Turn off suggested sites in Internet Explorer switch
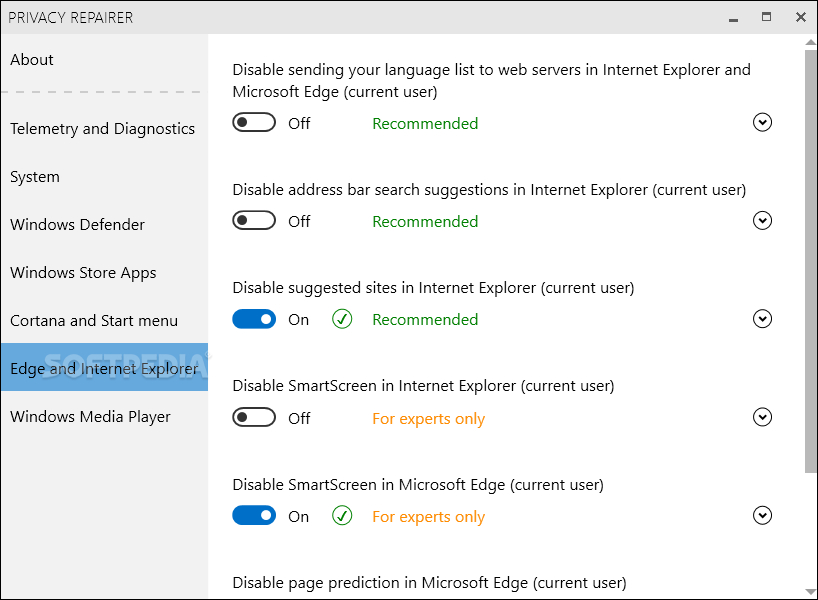This screenshot has width=818, height=600. tap(254, 319)
